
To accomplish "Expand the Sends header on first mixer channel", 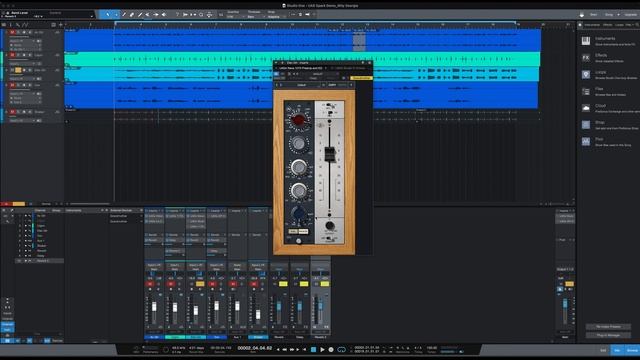I will click(154, 235).
